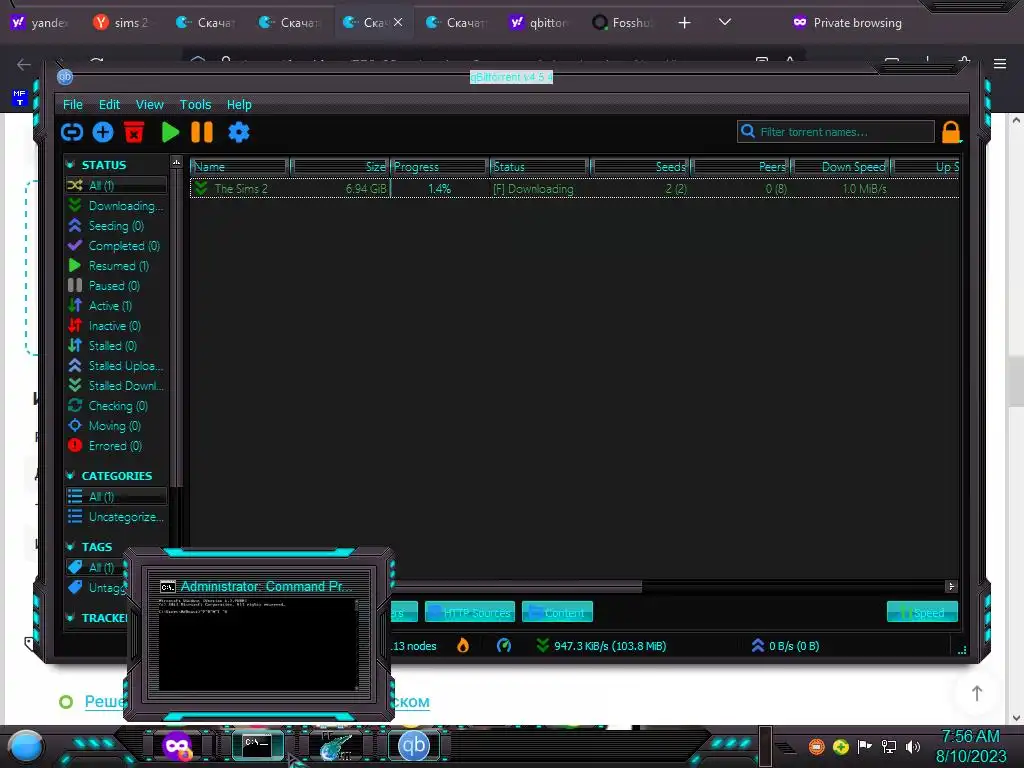Open Options via the blue gear icon
Viewport: 1024px width, 768px height.
pyautogui.click(x=239, y=133)
